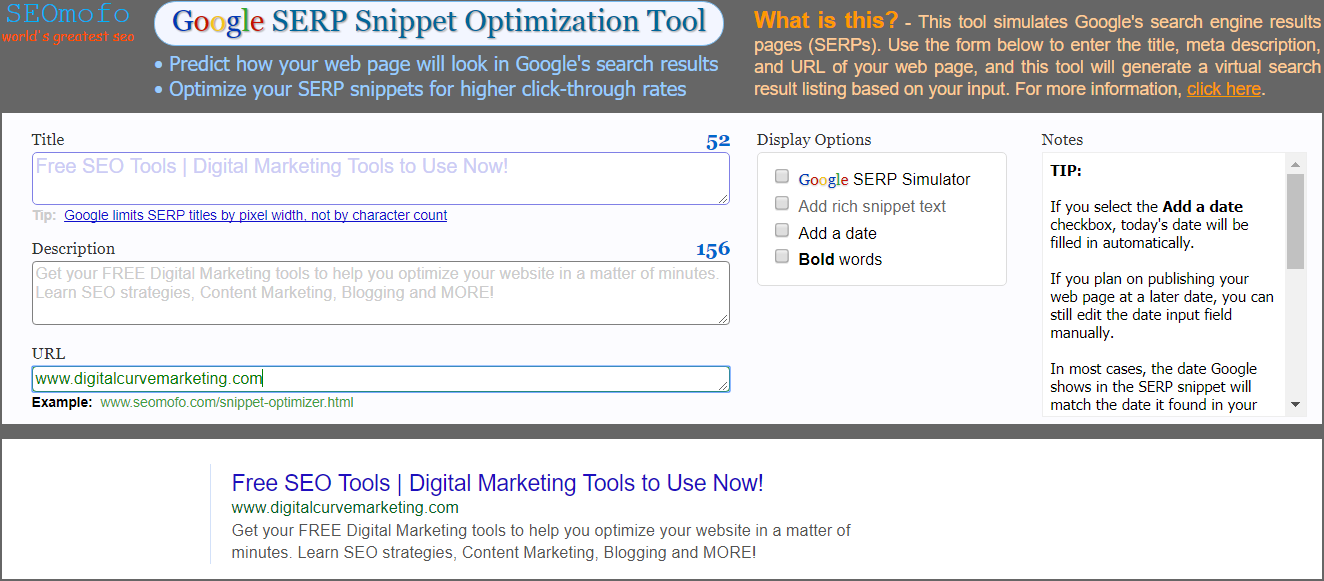Click the description character count 156
This screenshot has width=1324, height=581.
coord(713,249)
